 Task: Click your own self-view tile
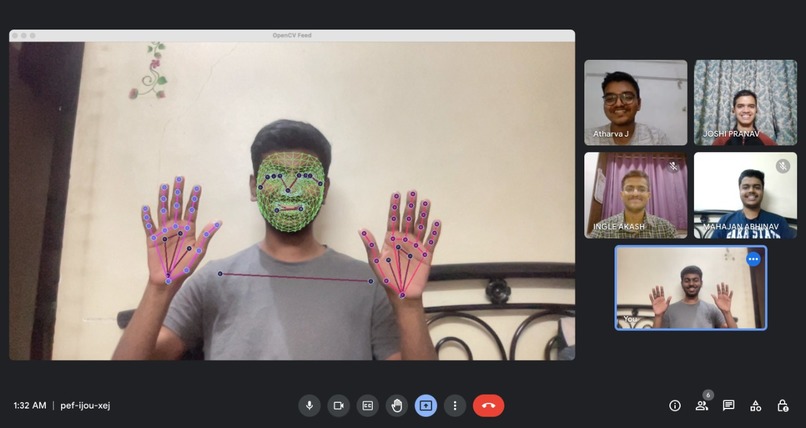click(x=691, y=288)
